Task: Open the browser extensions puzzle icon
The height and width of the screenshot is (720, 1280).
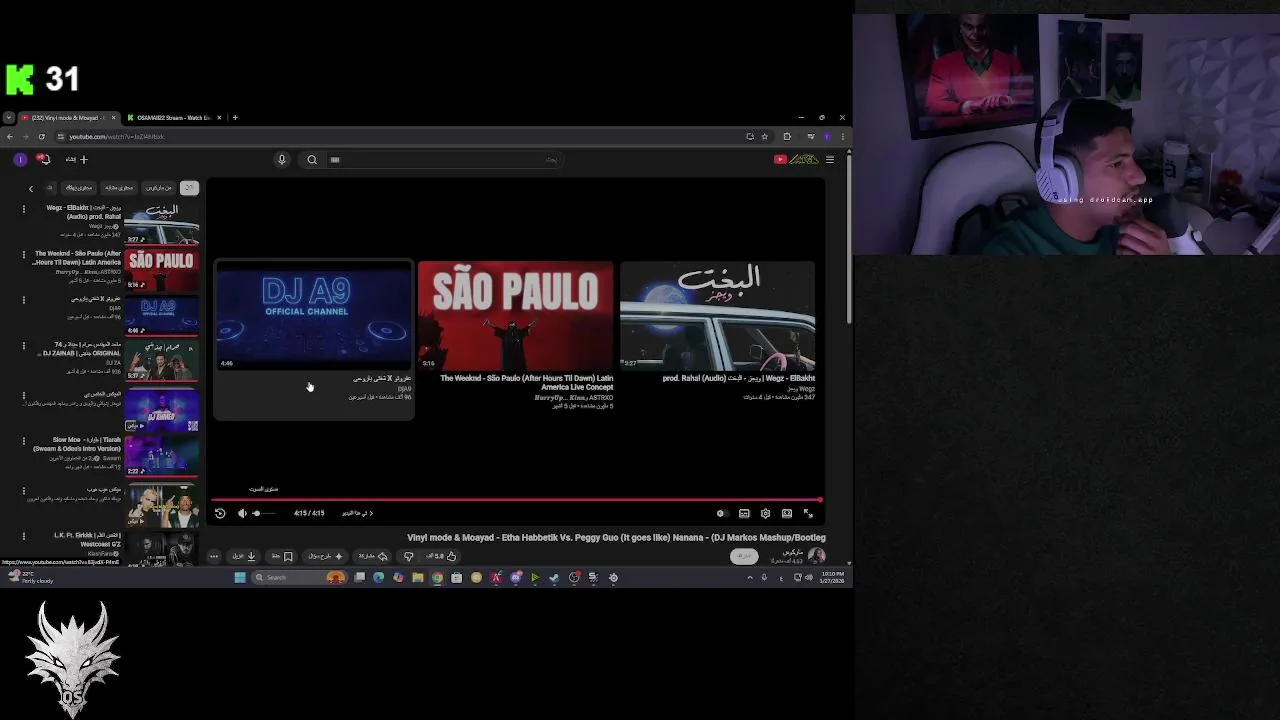Action: pos(787,136)
